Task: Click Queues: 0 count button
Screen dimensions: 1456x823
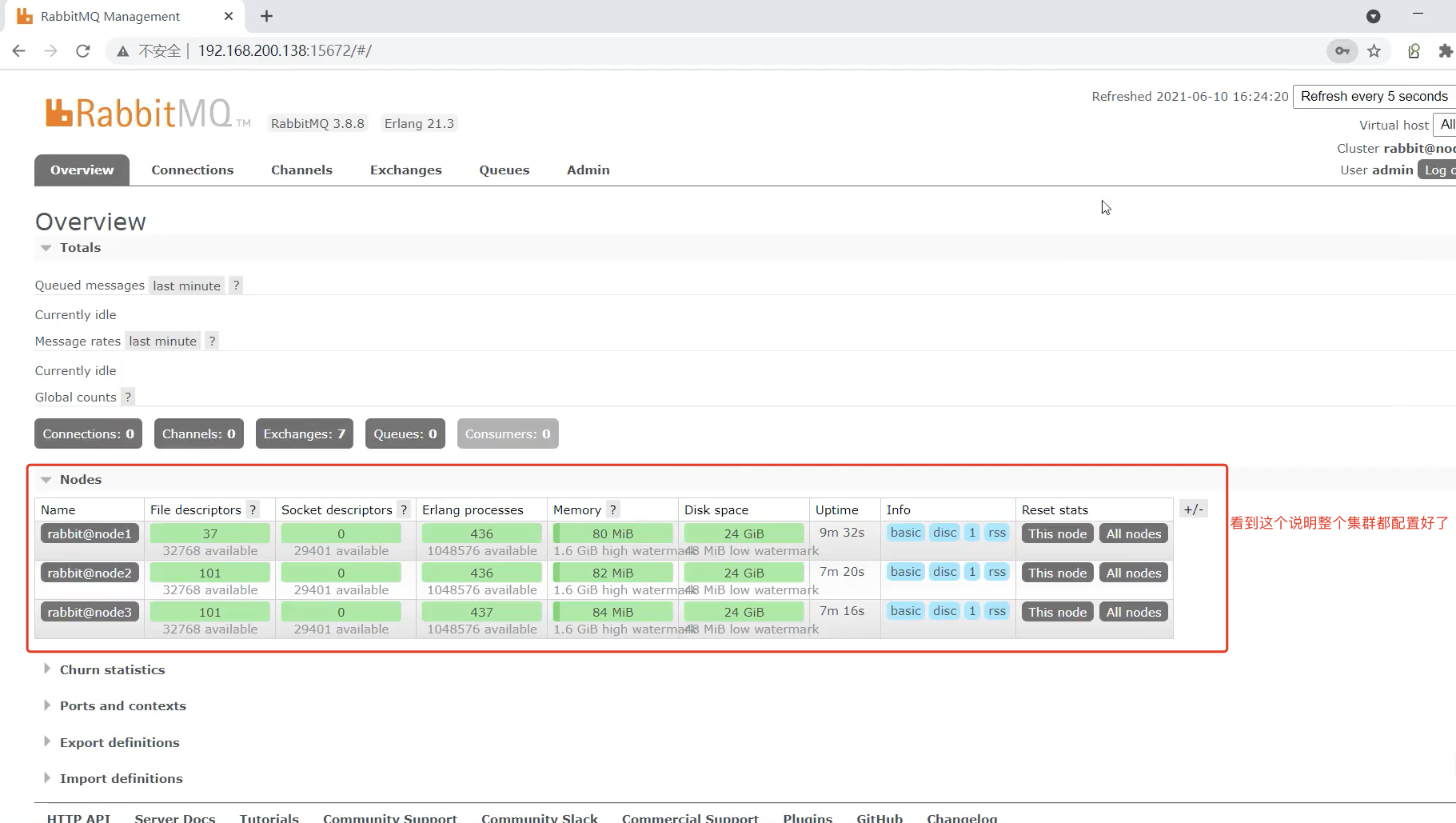Action: pyautogui.click(x=405, y=433)
